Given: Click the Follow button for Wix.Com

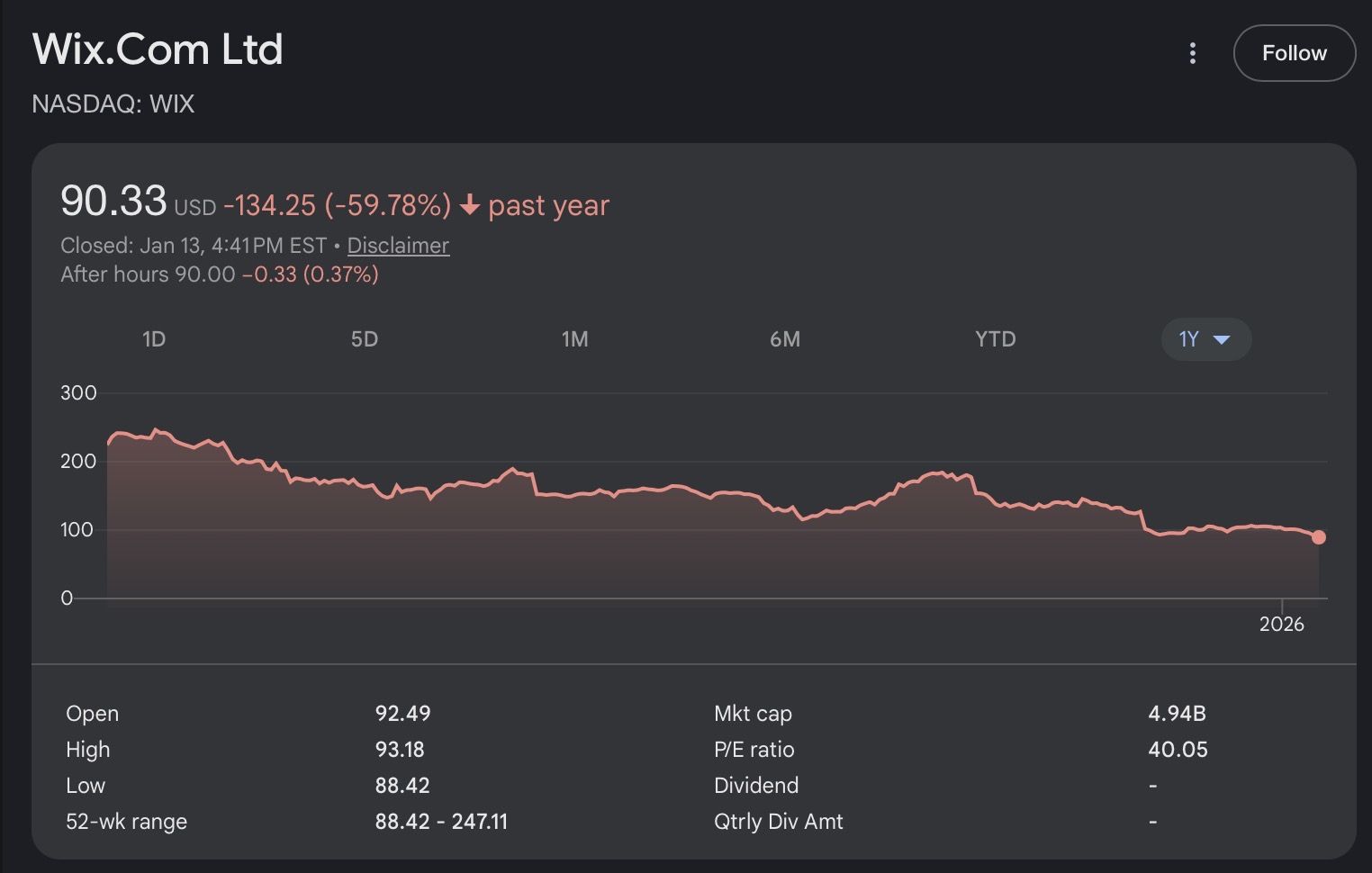Looking at the screenshot, I should click(1294, 53).
